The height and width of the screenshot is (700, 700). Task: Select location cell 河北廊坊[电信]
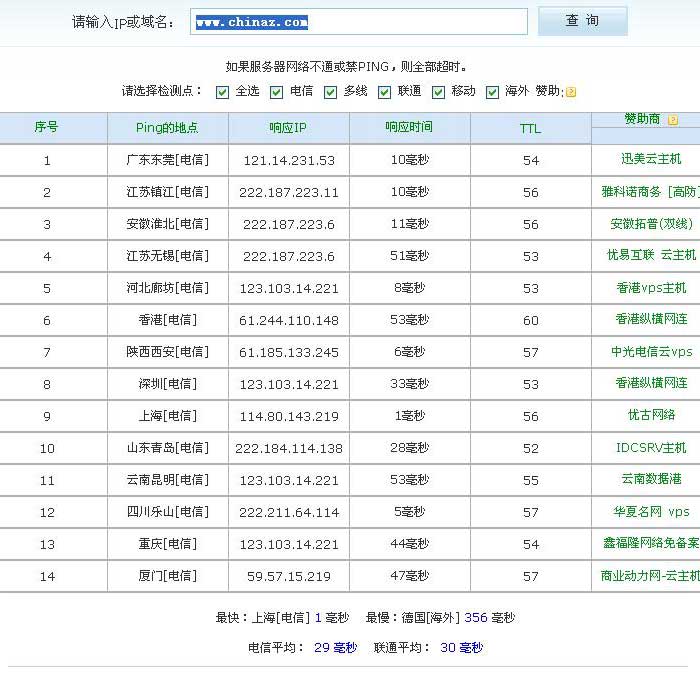pos(167,288)
